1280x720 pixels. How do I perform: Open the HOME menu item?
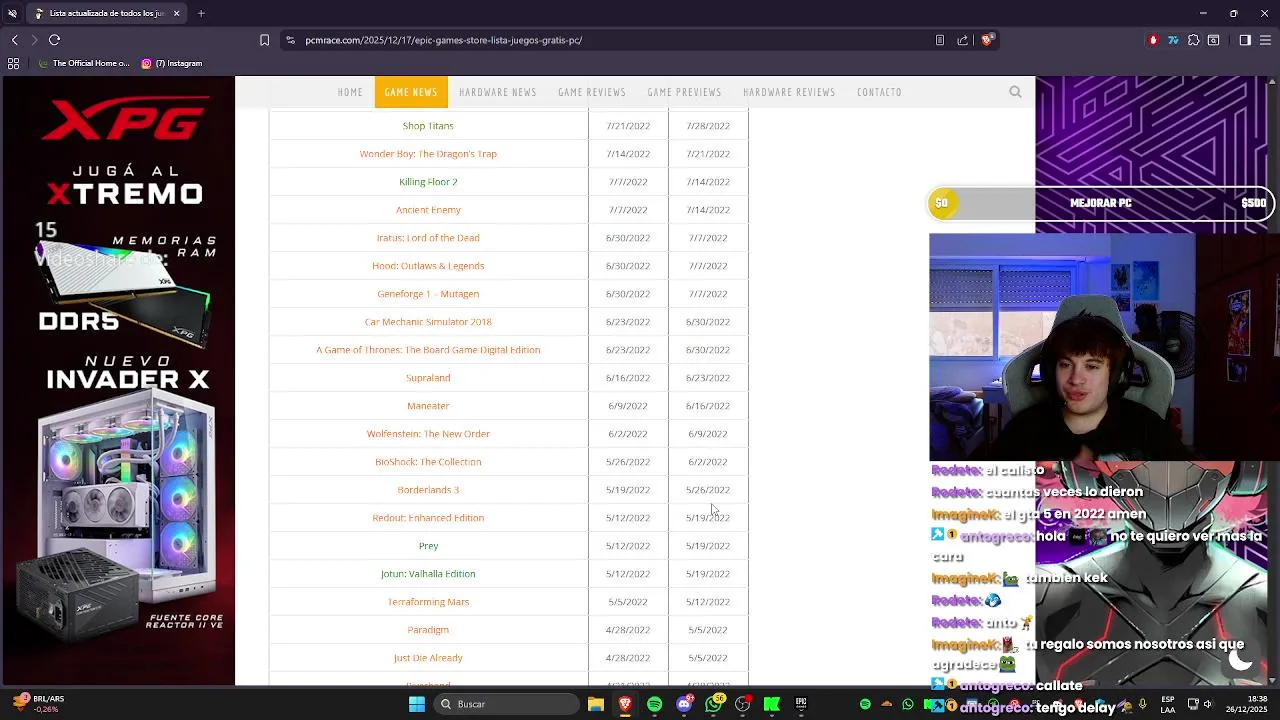350,92
